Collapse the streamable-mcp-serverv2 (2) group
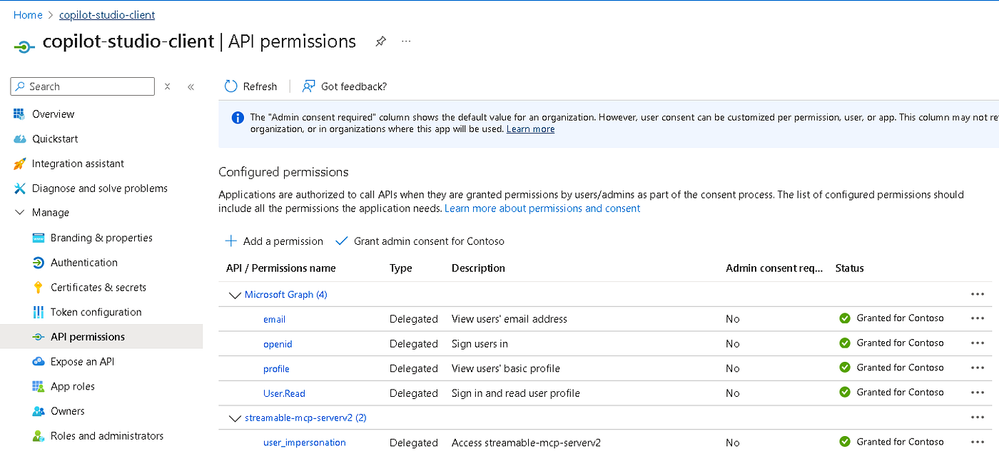The width and height of the screenshot is (999, 454). coord(236,418)
